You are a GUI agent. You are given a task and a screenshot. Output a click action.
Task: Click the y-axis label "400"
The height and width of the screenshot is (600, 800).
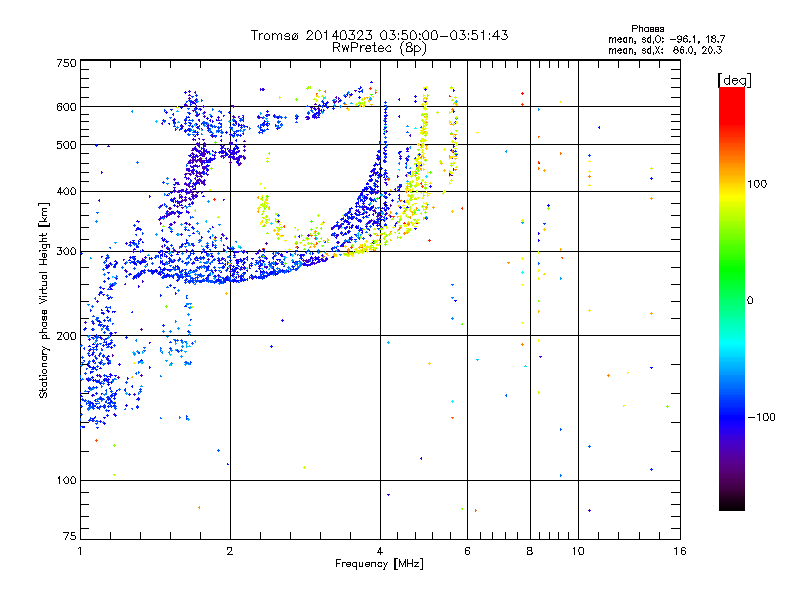point(66,191)
